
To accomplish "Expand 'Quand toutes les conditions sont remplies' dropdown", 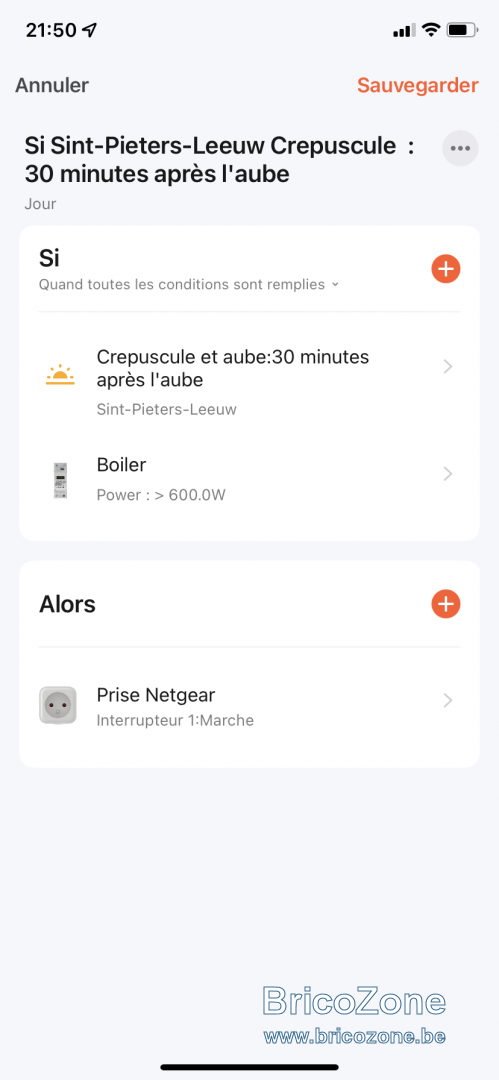I will [189, 284].
